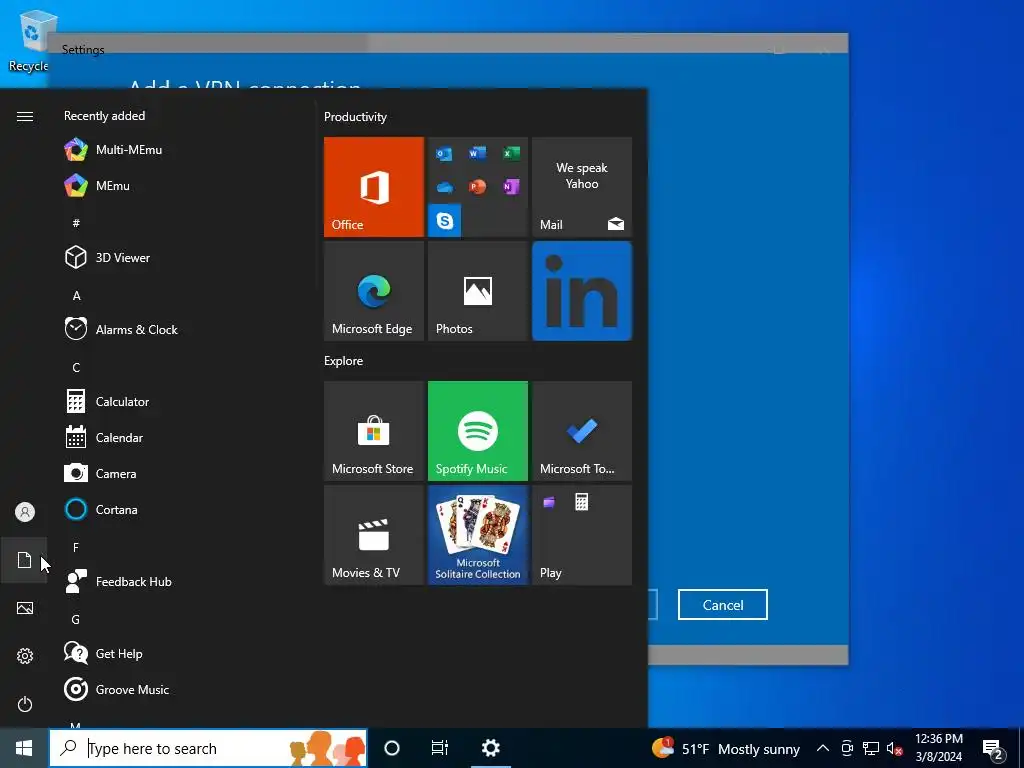
Task: Open Word from Office apps tile
Action: [x=477, y=153]
